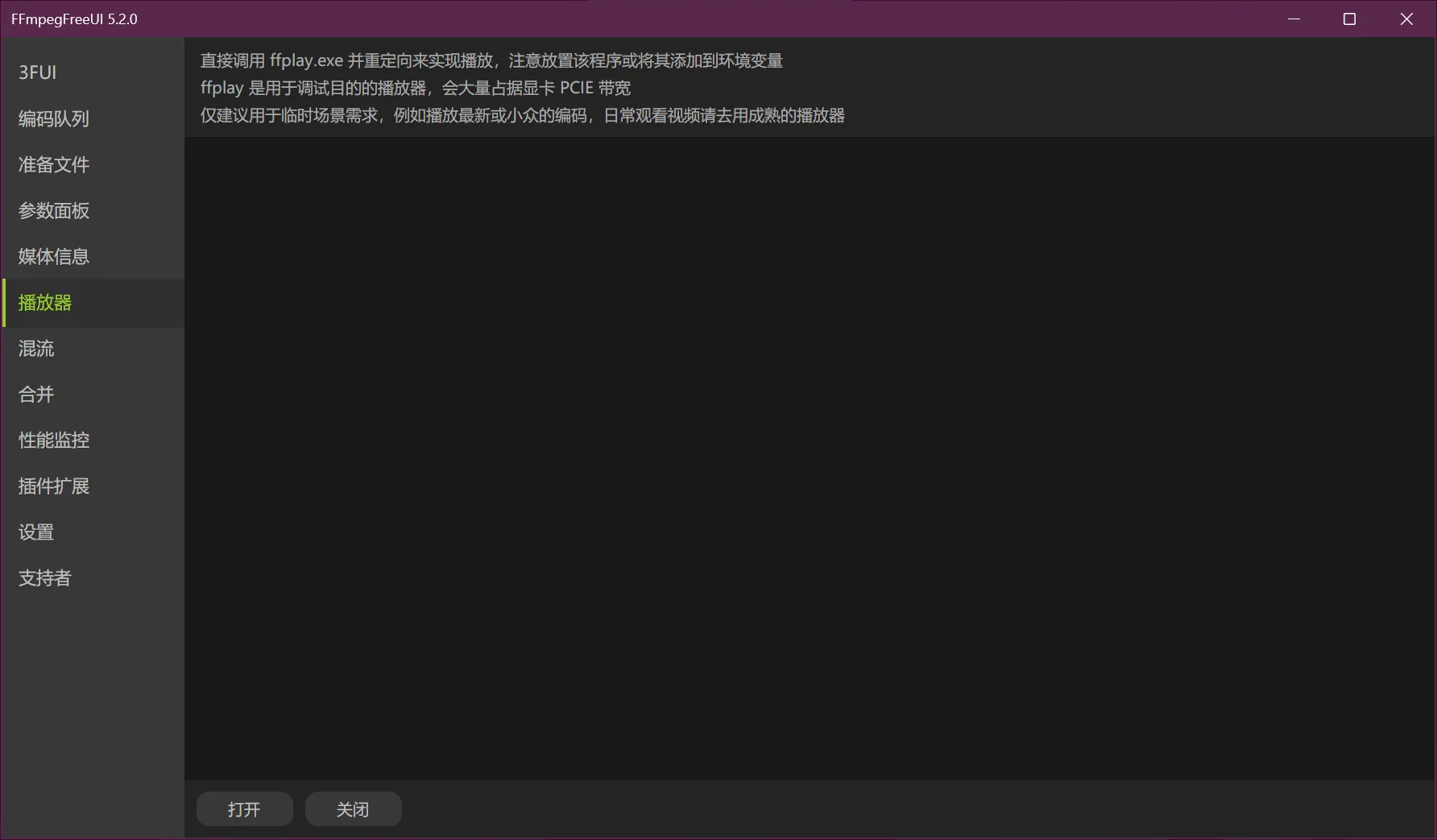This screenshot has width=1437, height=840.
Task: Close the FFmpegFreeUI window
Action: (x=1406, y=19)
